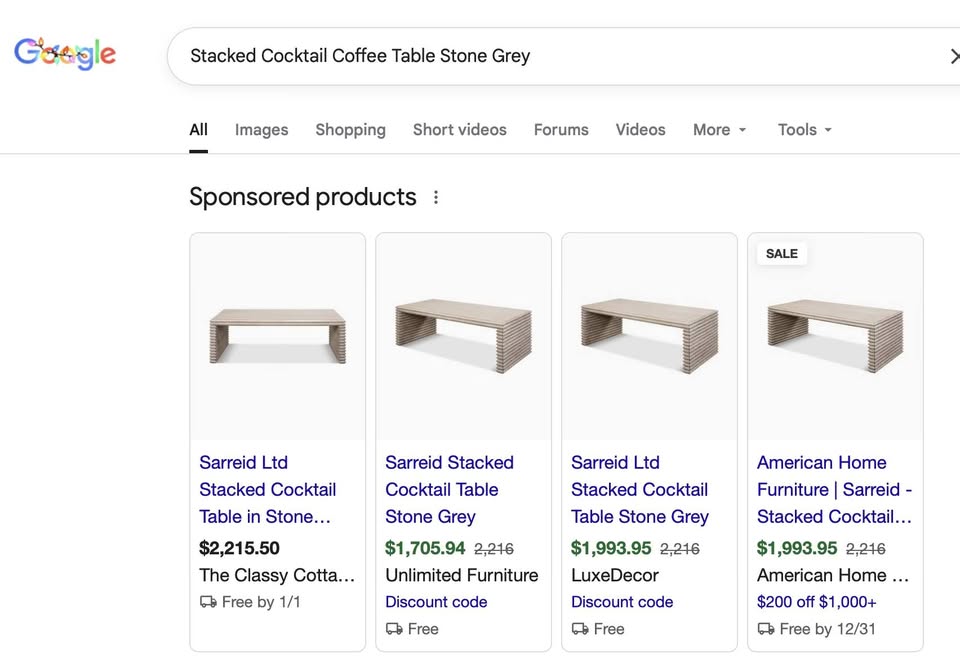Go to the Forums tab
Image resolution: width=960 pixels, height=667 pixels.
(x=561, y=130)
